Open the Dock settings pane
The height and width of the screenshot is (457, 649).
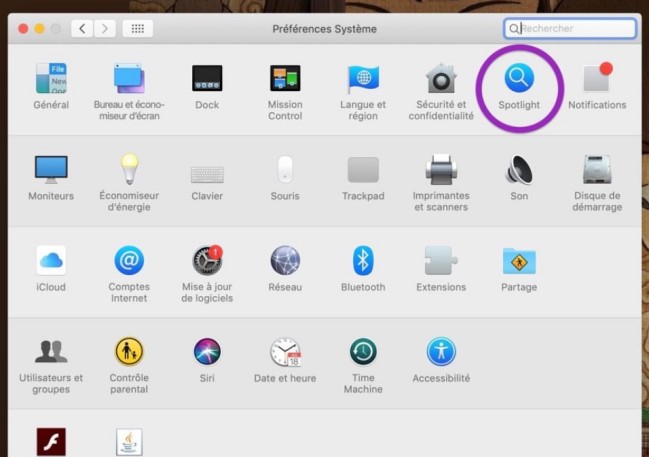tap(207, 79)
